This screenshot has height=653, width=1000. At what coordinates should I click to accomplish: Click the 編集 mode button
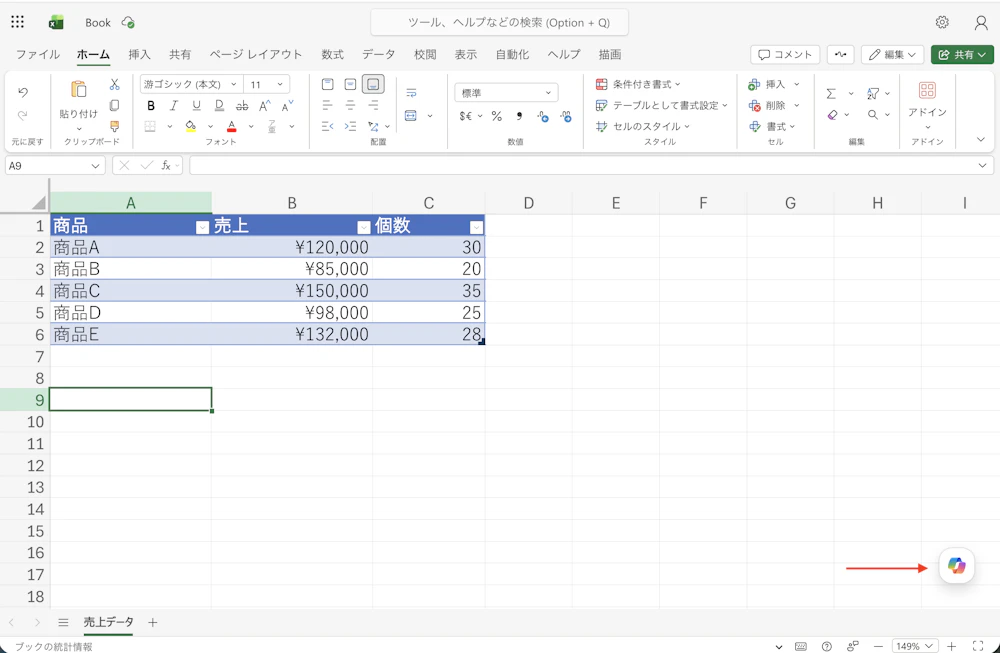tap(892, 55)
